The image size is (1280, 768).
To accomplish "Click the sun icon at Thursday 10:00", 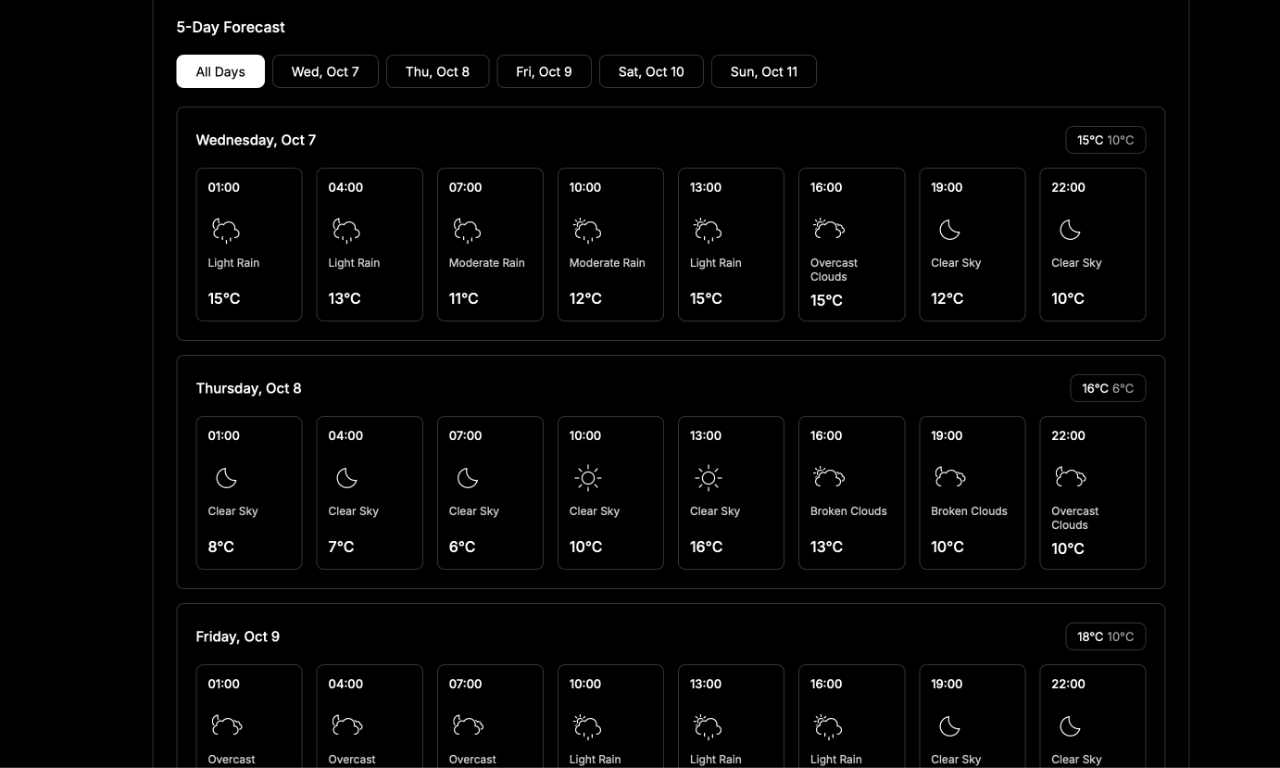I will [x=588, y=478].
